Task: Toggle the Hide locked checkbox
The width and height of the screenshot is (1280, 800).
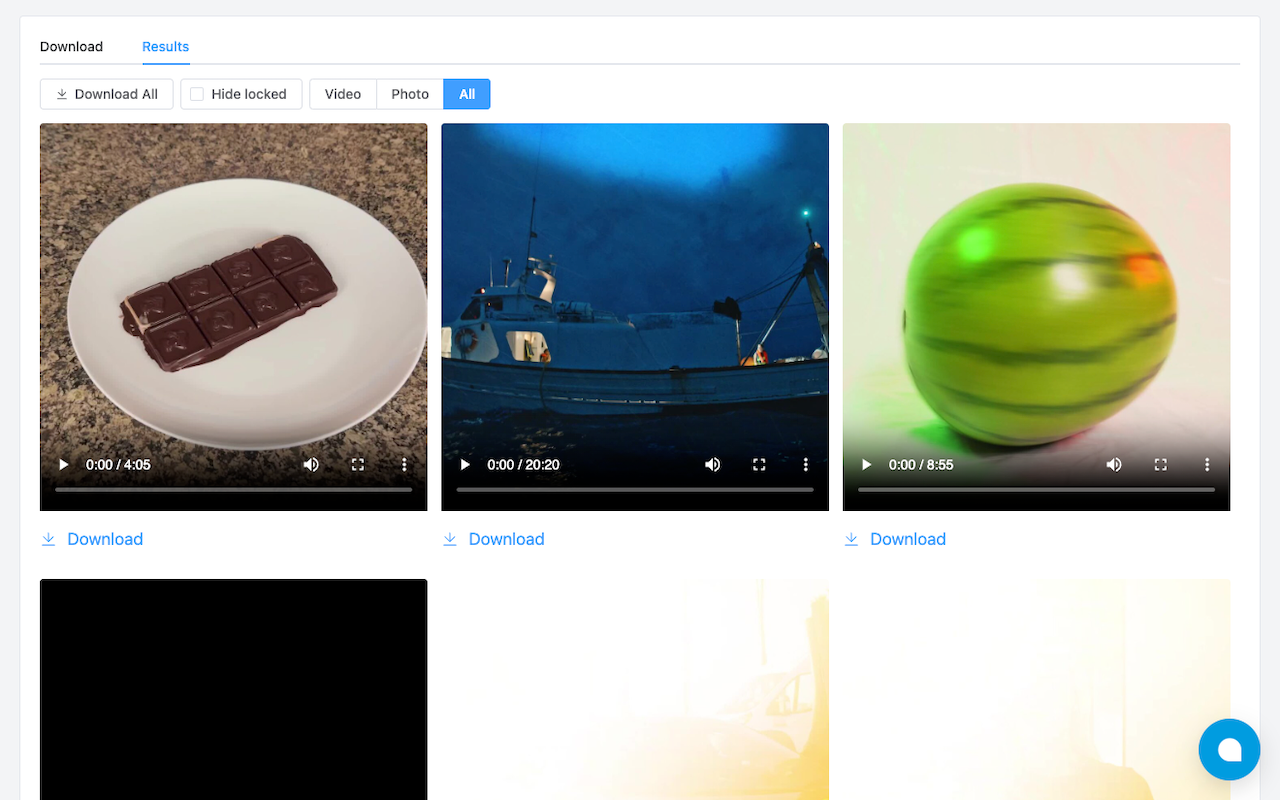Action: pyautogui.click(x=197, y=94)
